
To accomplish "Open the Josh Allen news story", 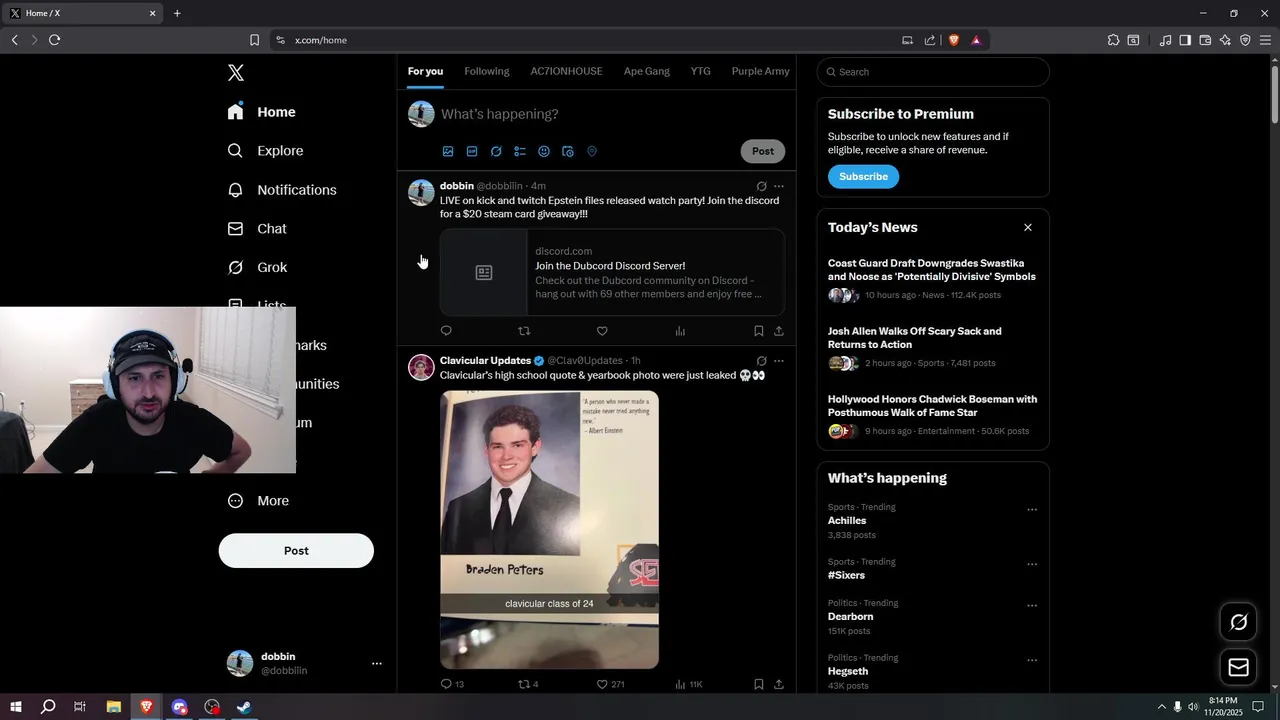I will click(x=932, y=347).
